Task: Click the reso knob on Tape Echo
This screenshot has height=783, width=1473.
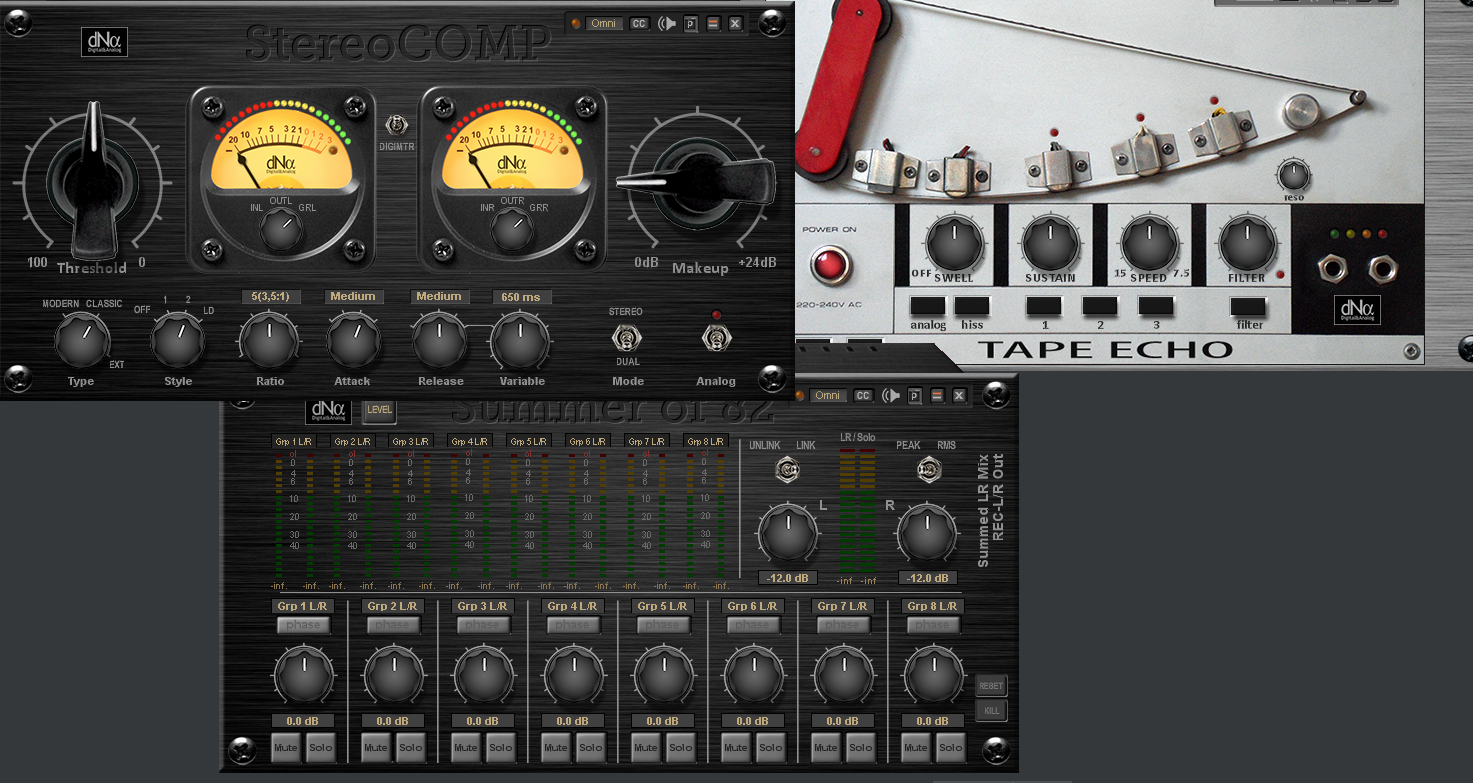Action: tap(1293, 175)
